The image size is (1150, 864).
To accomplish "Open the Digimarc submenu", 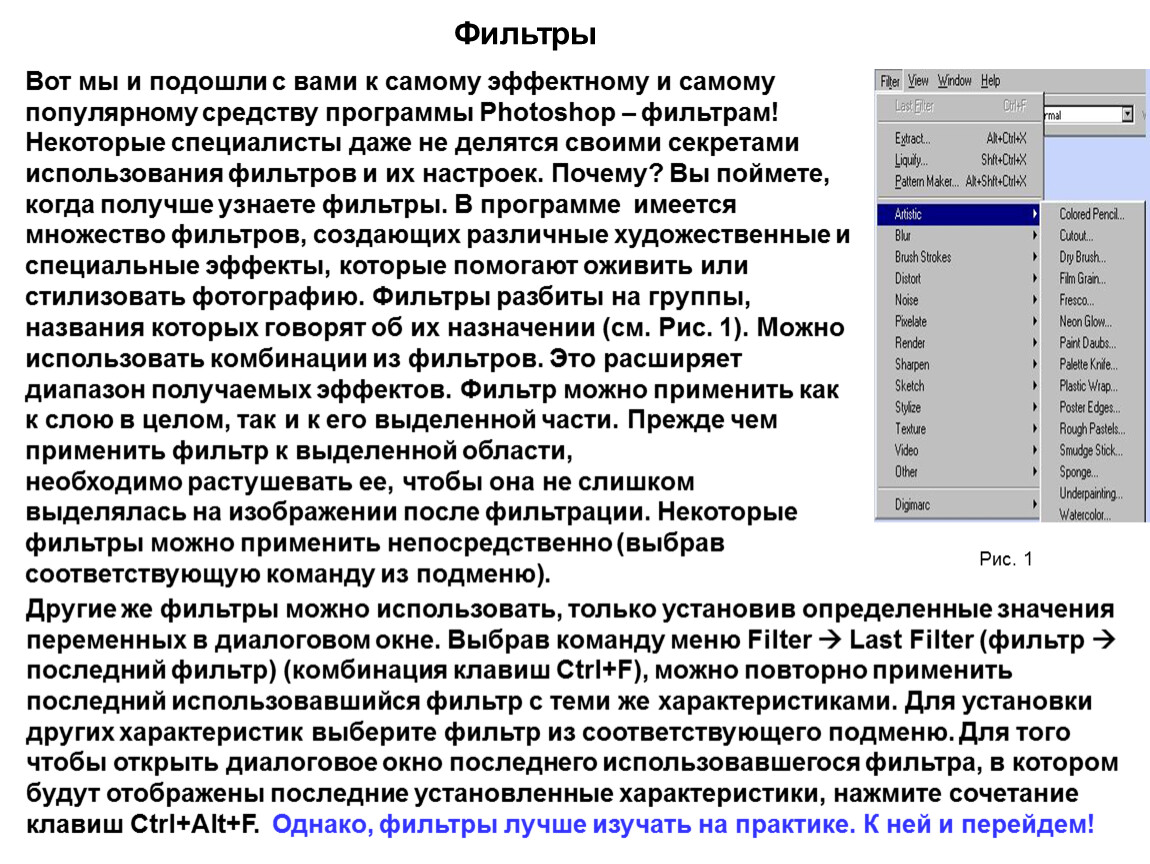I will (959, 505).
